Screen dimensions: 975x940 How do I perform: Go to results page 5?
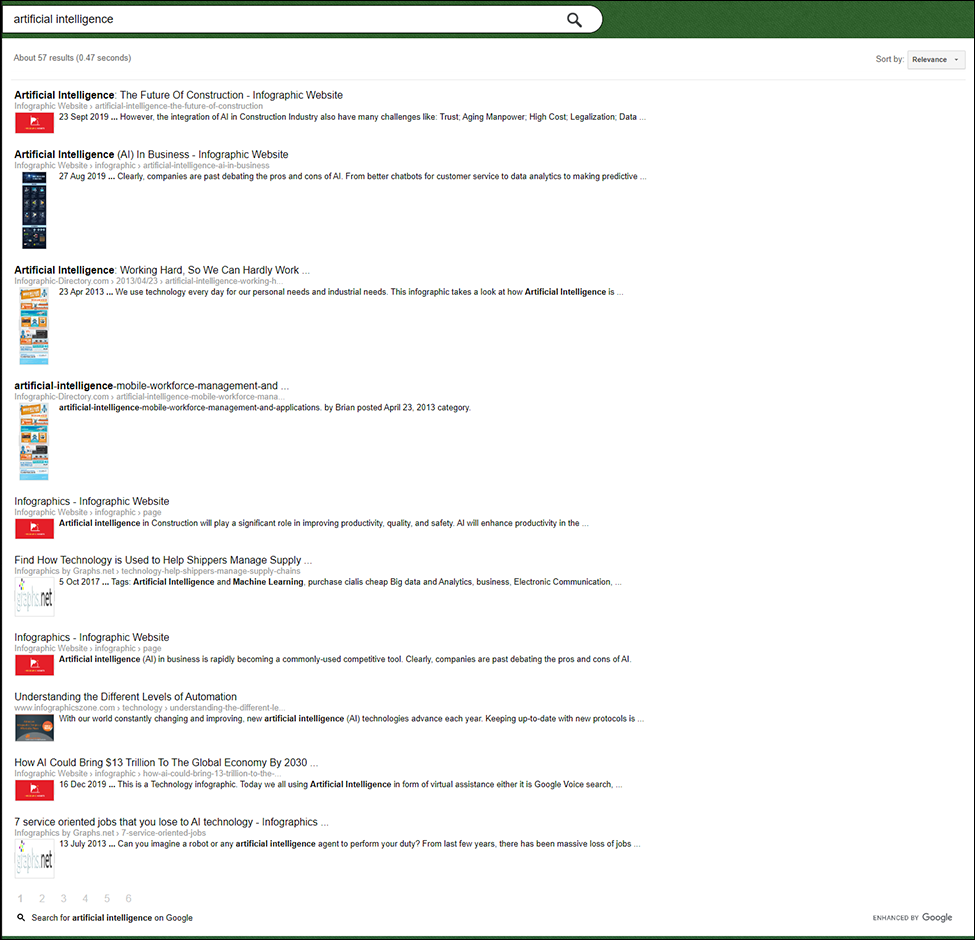click(x=107, y=898)
